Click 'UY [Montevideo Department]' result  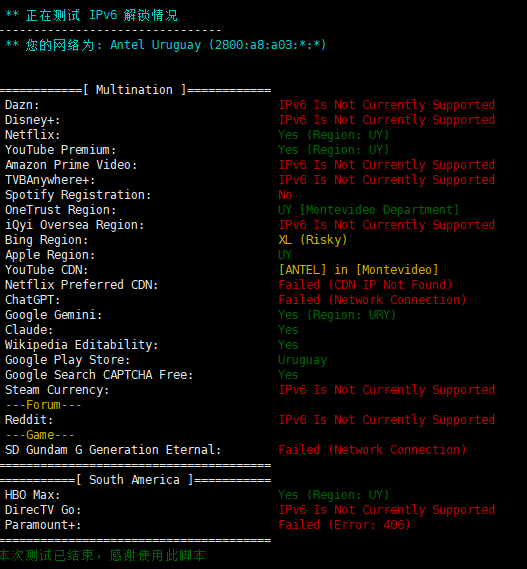pyautogui.click(x=369, y=210)
